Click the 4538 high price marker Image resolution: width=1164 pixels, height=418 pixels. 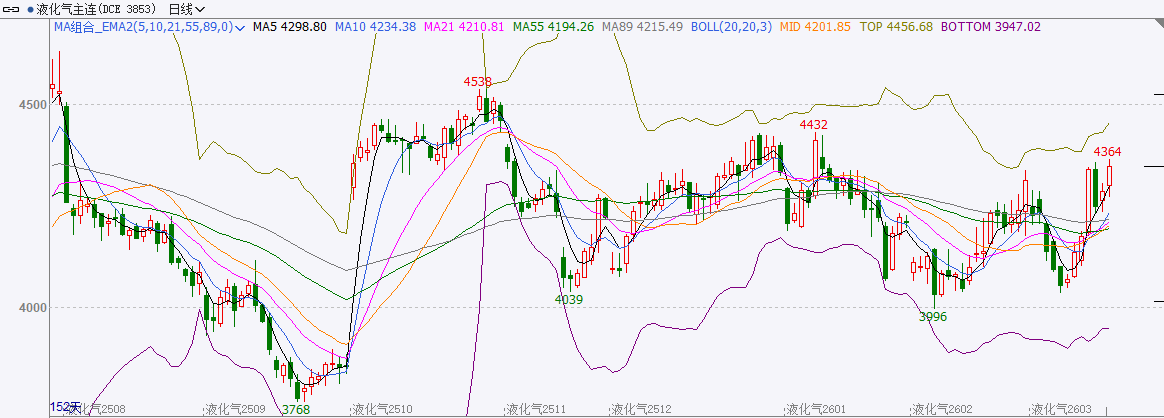tap(478, 82)
